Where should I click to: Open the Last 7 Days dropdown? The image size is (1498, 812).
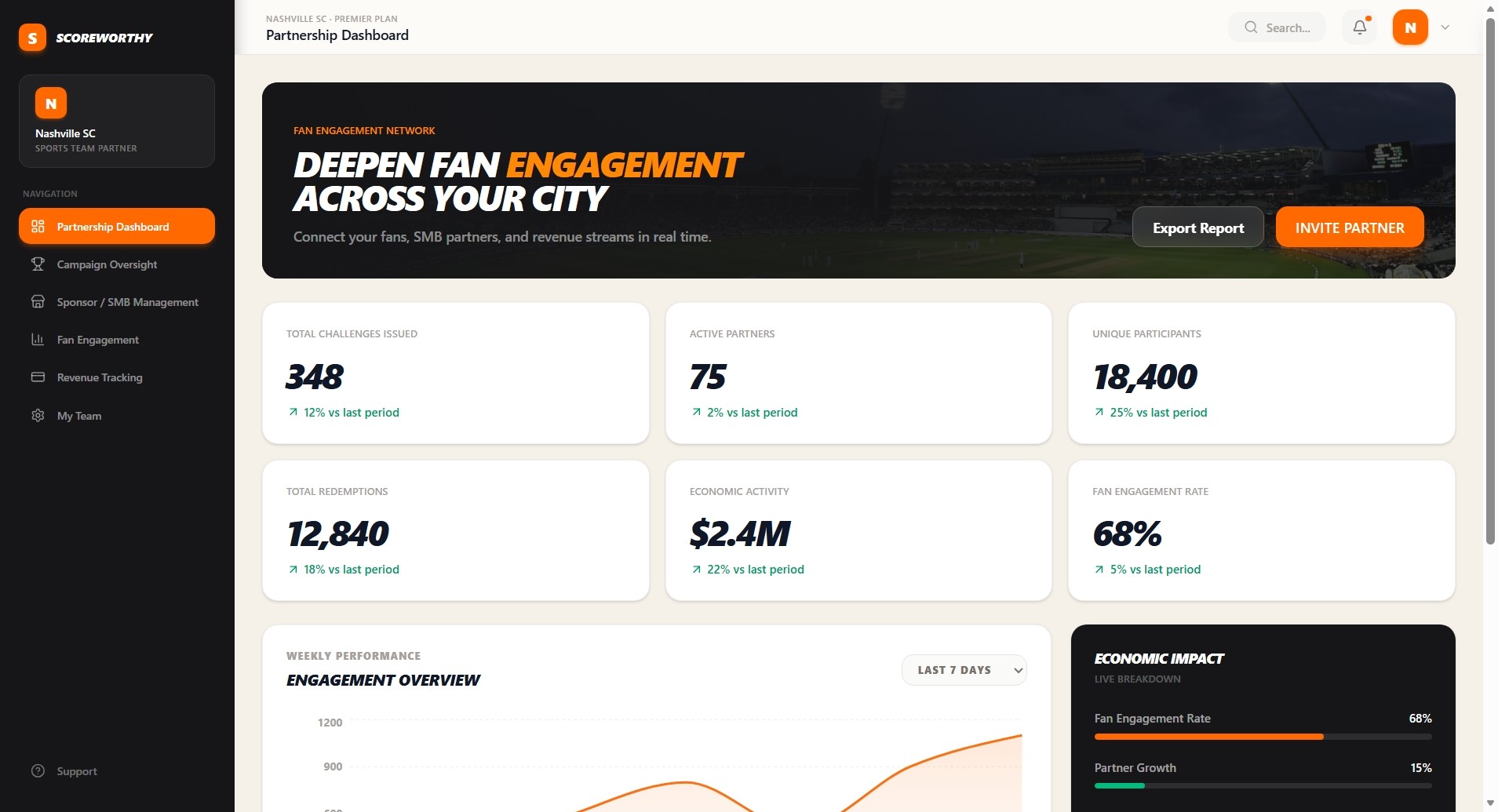(x=964, y=670)
